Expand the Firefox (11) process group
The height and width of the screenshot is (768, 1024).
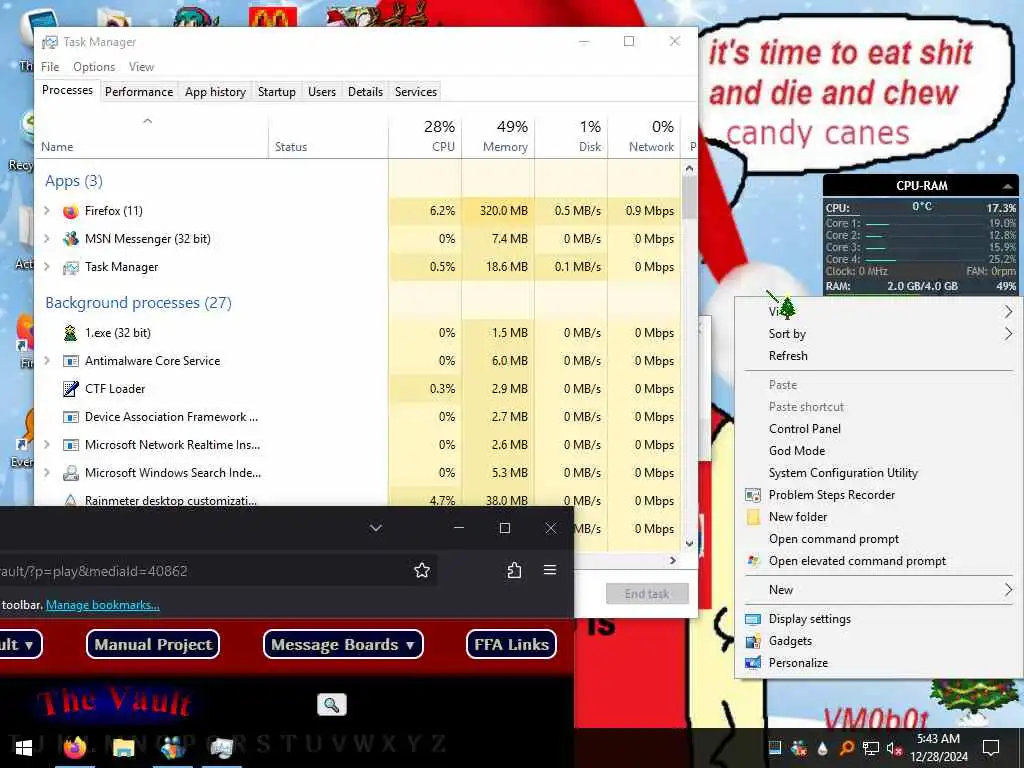(47, 211)
